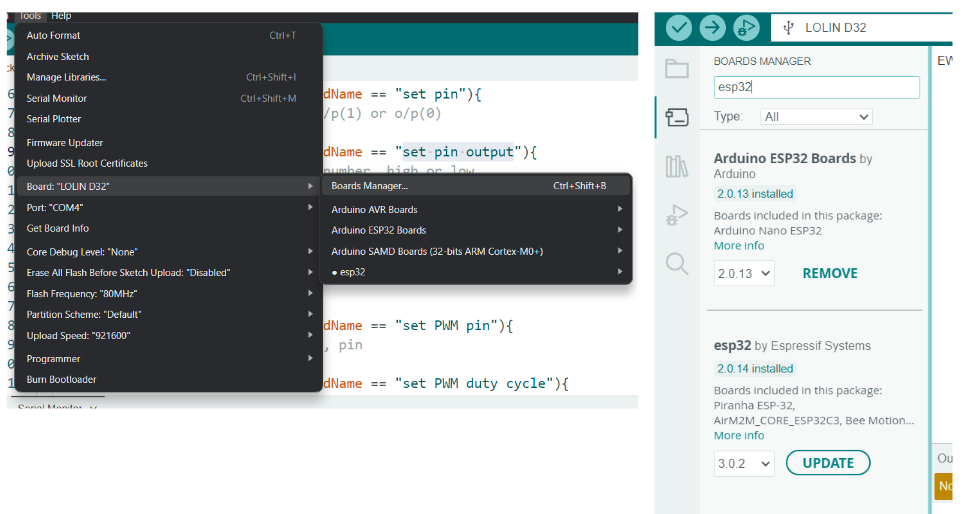The width and height of the screenshot is (968, 514).
Task: Click the "2.0.14 installed" label
Action: (x=755, y=368)
